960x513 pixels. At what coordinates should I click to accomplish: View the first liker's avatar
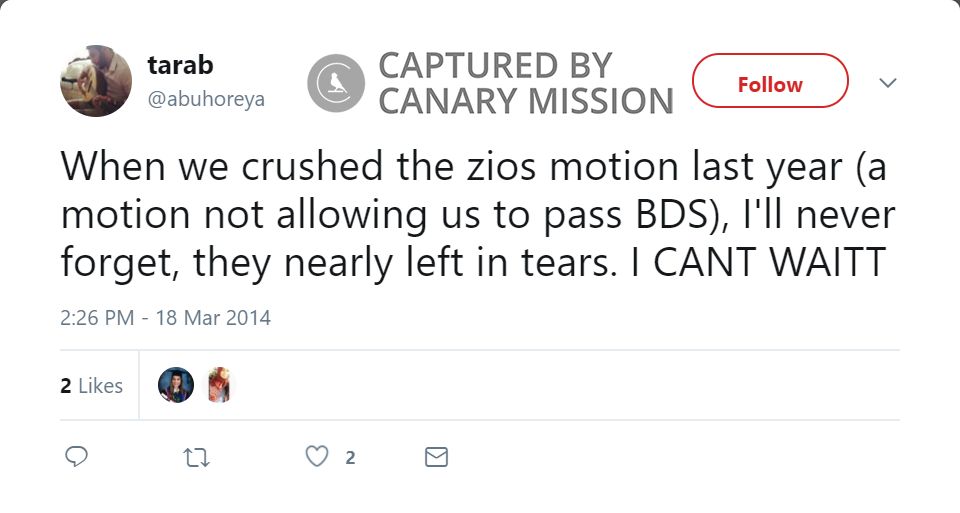(x=175, y=385)
